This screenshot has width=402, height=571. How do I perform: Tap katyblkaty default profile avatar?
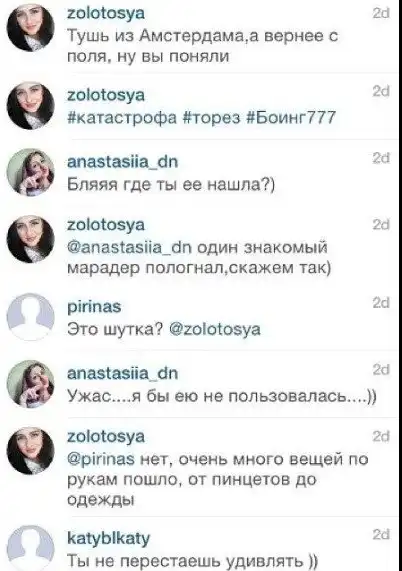(31, 548)
